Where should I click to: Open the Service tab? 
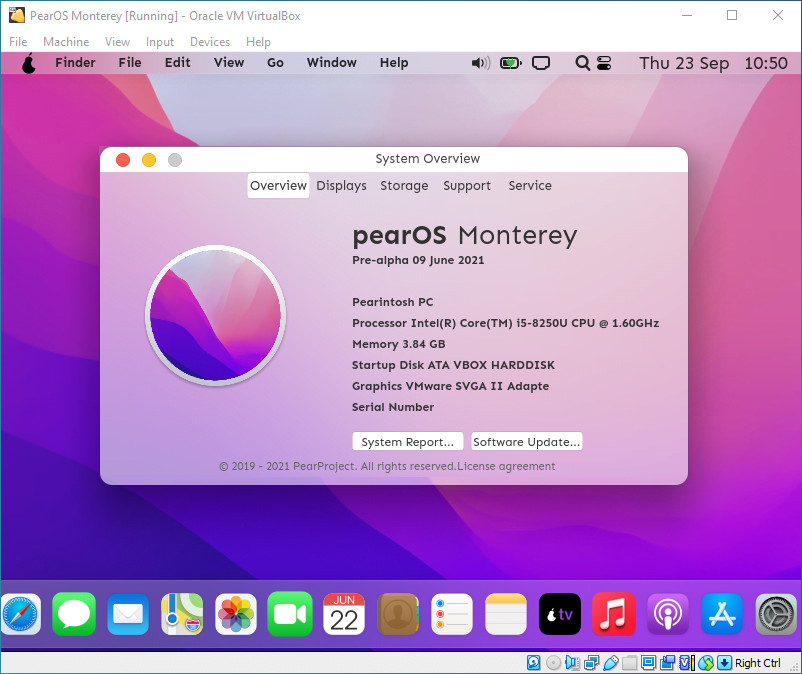point(530,186)
